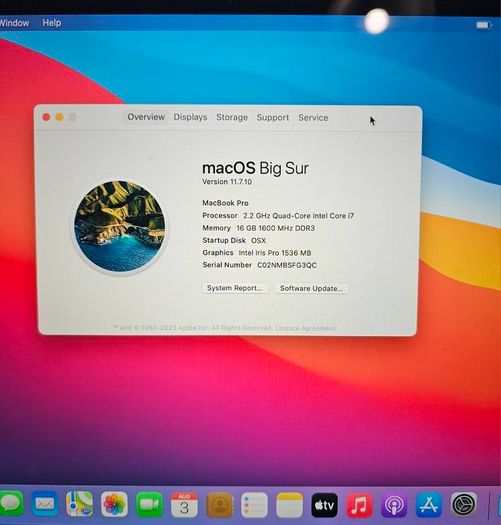This screenshot has height=525, width=501.
Task: Open Calendar showing date 3
Action: tap(184, 505)
